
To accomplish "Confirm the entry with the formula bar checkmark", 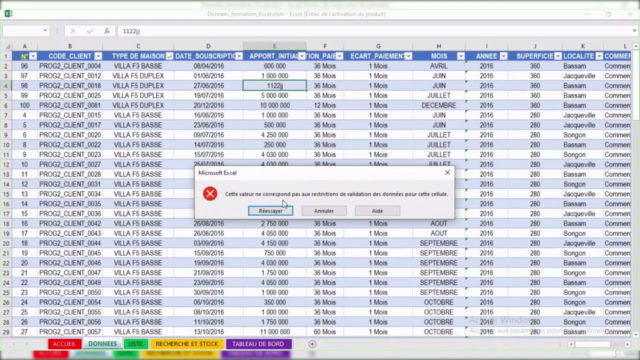I will 90,31.
